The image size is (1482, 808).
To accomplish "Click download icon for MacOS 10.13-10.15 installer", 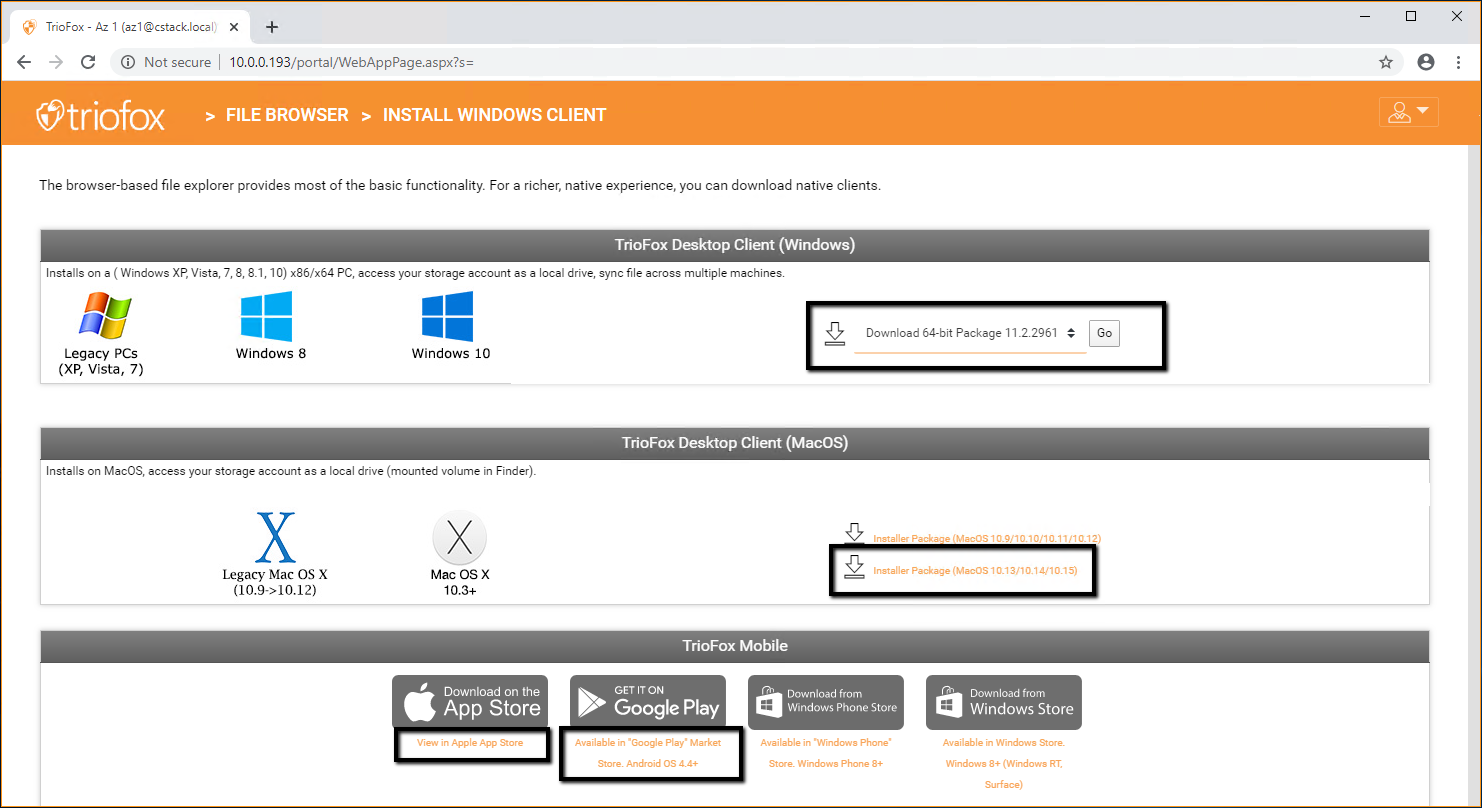I will (x=855, y=567).
